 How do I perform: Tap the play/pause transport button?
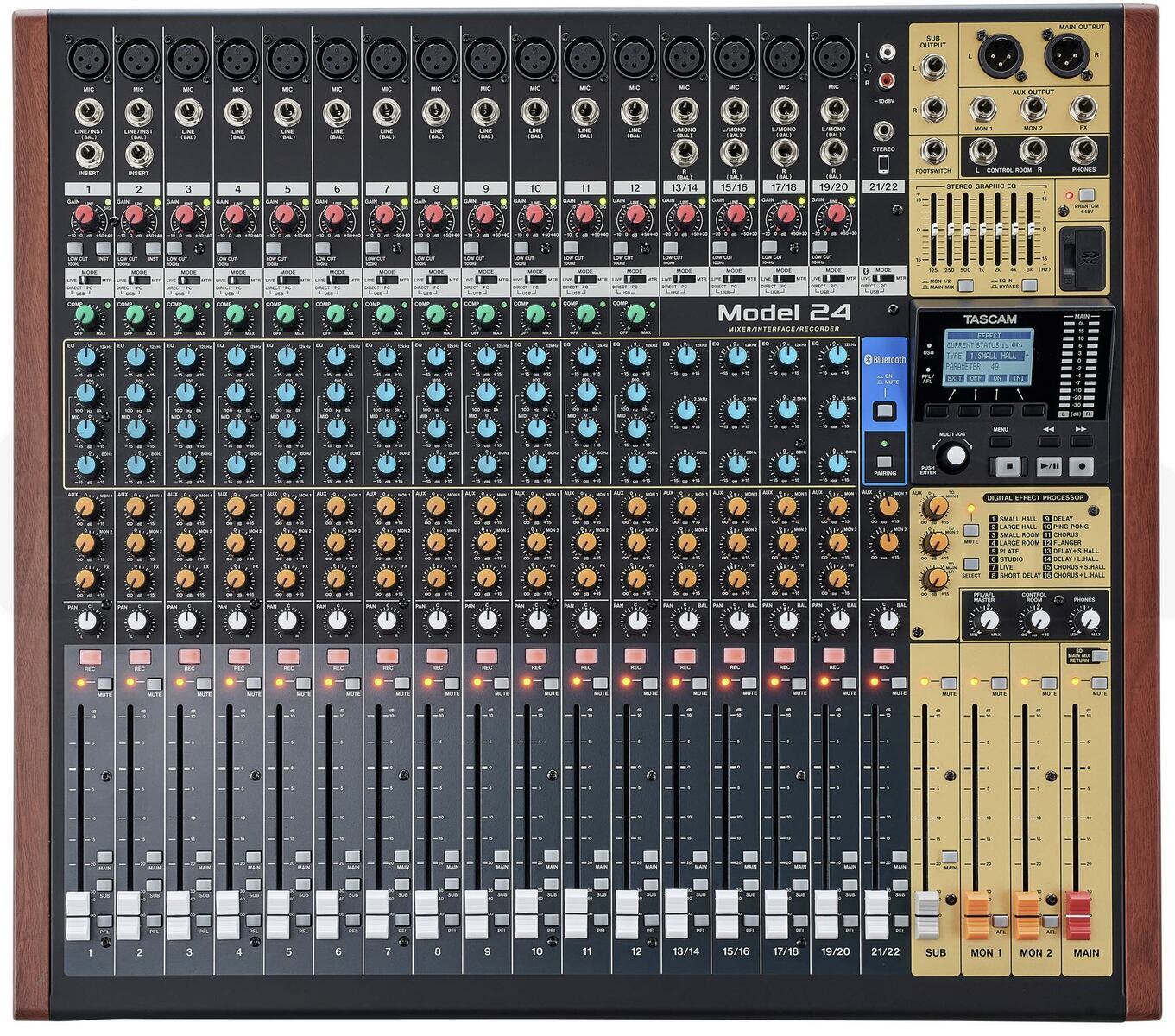pos(1047,465)
